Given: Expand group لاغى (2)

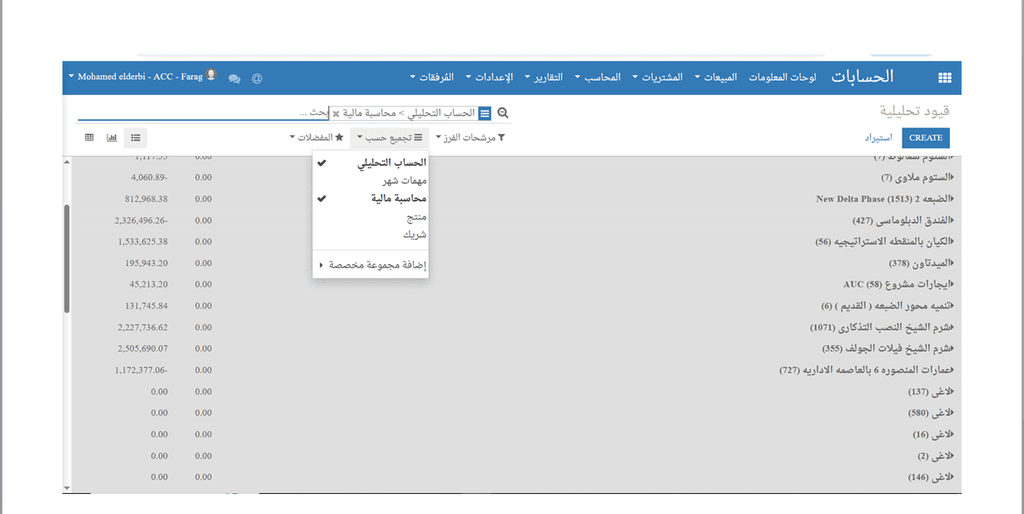Looking at the screenshot, I should (935, 456).
